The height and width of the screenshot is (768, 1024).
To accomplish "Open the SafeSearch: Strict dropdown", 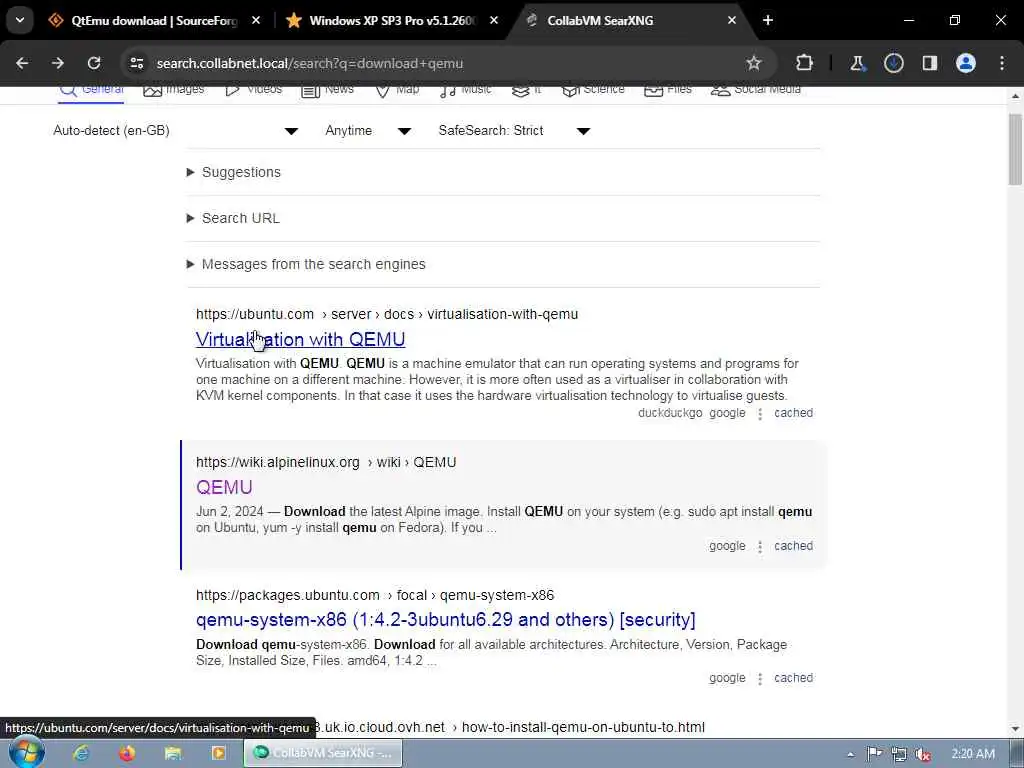I will (515, 131).
